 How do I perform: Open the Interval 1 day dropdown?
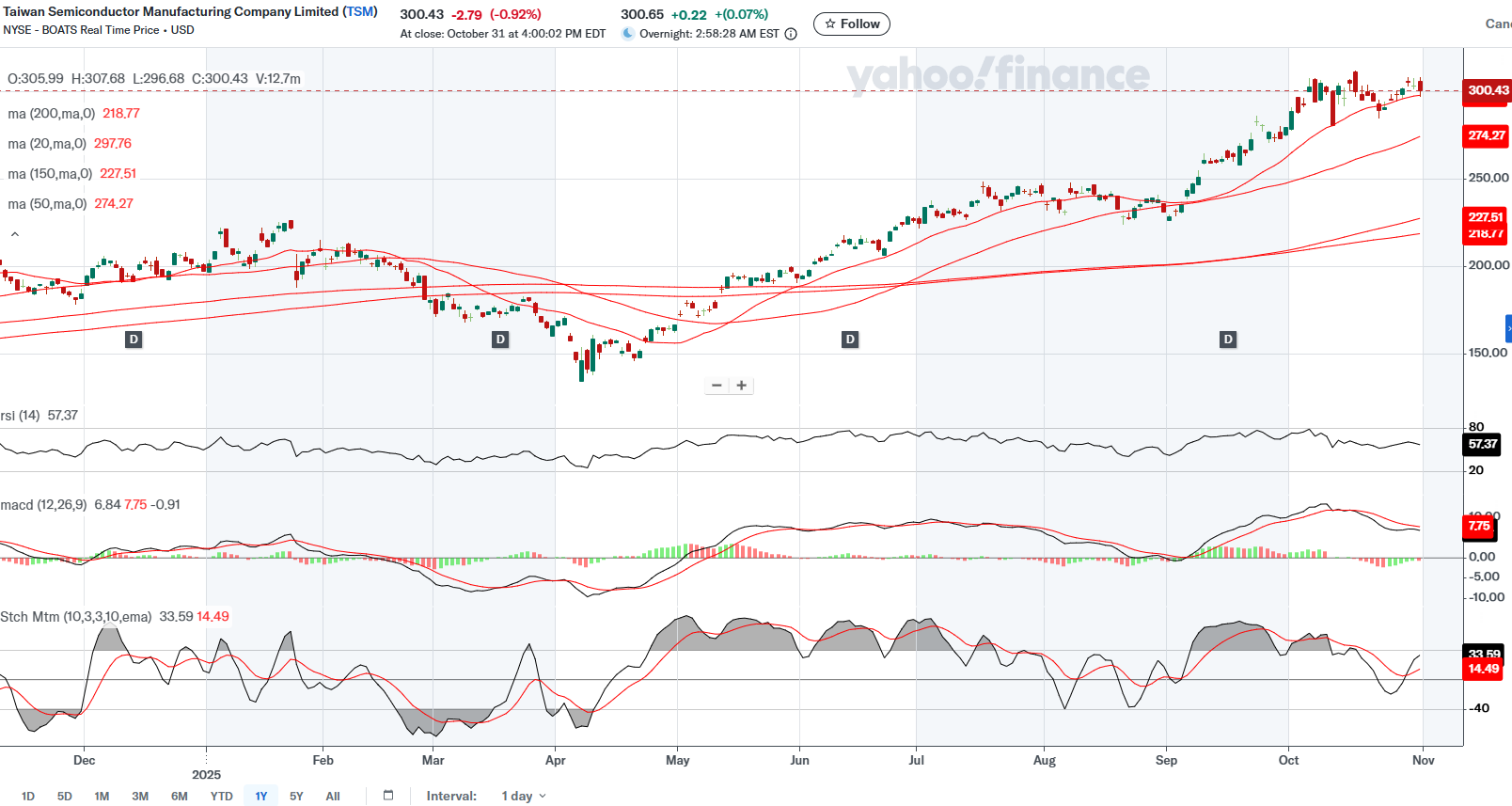pos(523,796)
